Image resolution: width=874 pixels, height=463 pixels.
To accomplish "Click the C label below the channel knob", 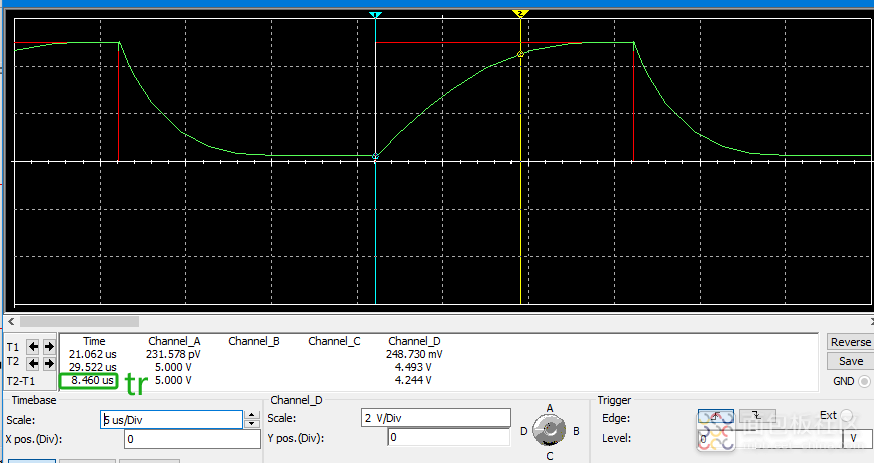I will tap(550, 456).
